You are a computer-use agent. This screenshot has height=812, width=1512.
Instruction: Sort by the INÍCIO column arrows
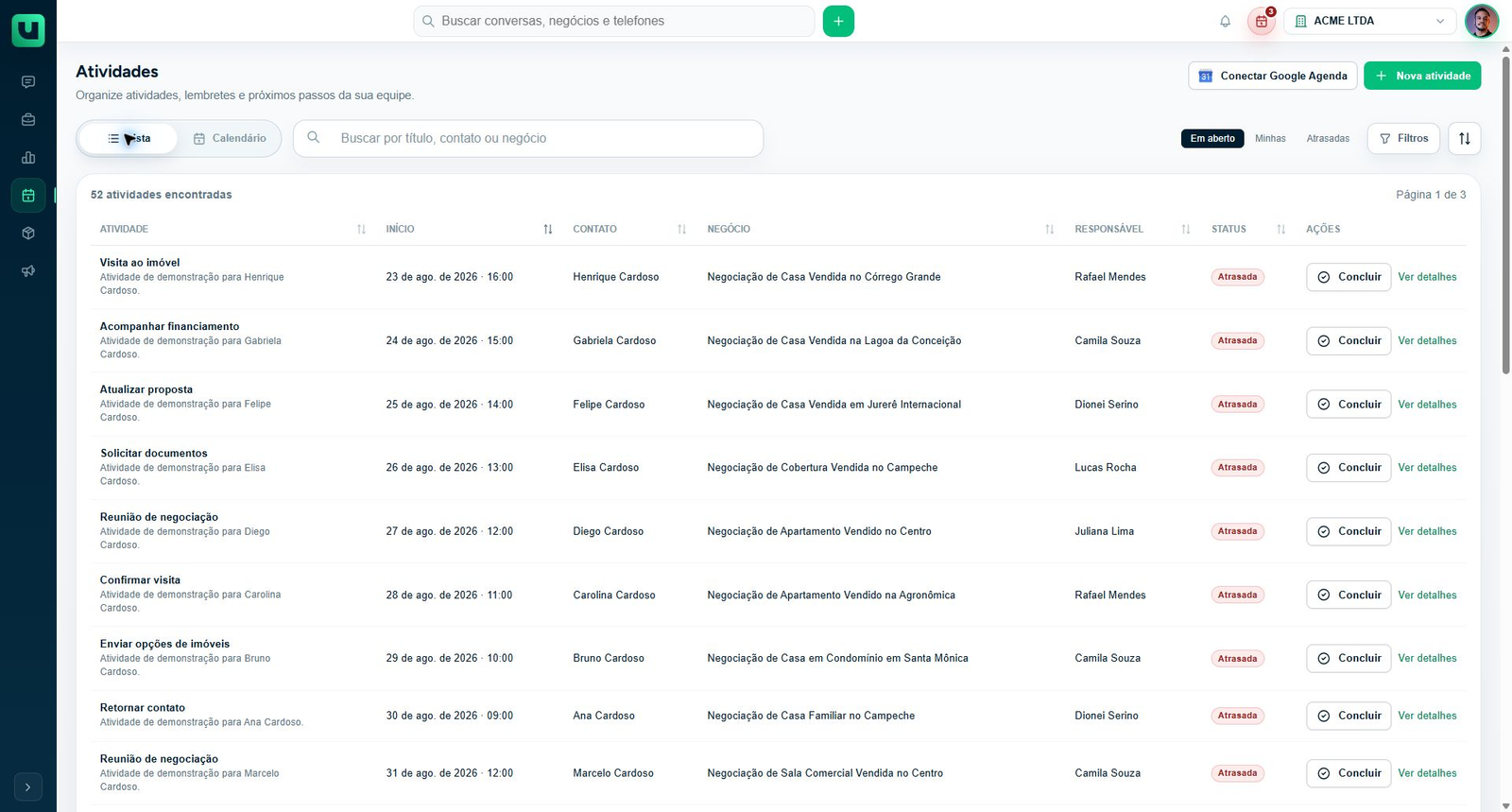548,229
